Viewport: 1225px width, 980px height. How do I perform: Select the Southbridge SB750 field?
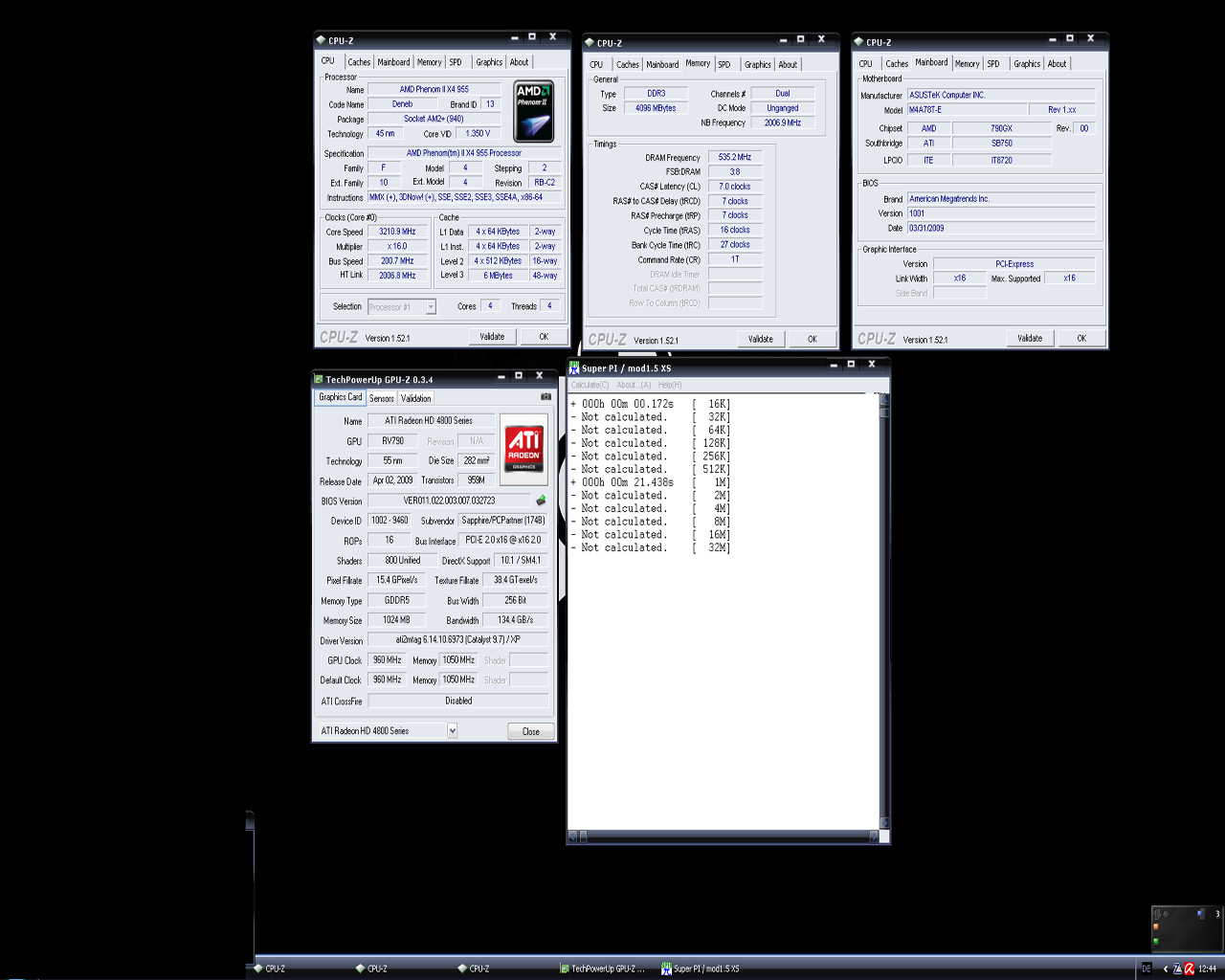point(1002,144)
